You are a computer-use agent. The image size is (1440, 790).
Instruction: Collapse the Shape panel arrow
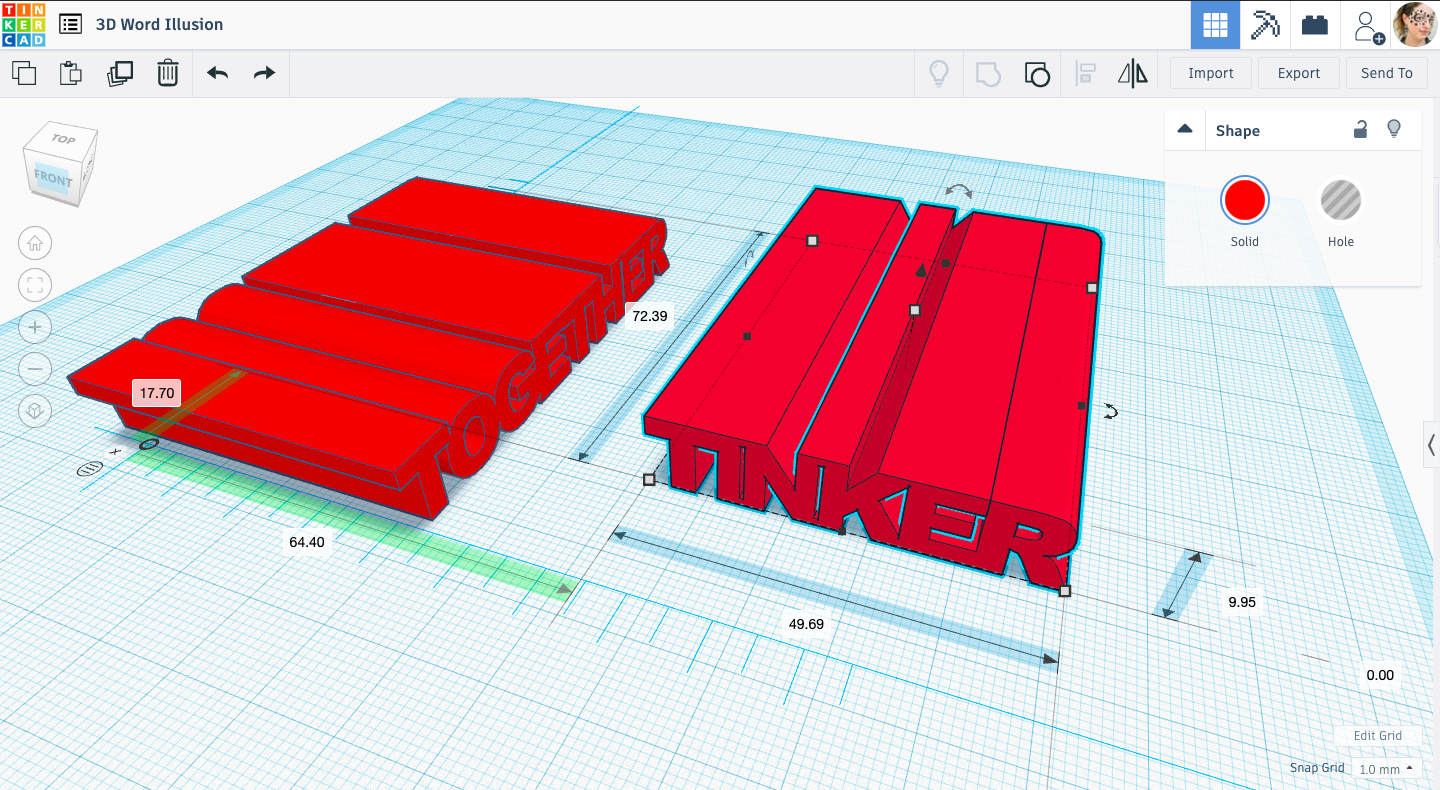point(1185,130)
